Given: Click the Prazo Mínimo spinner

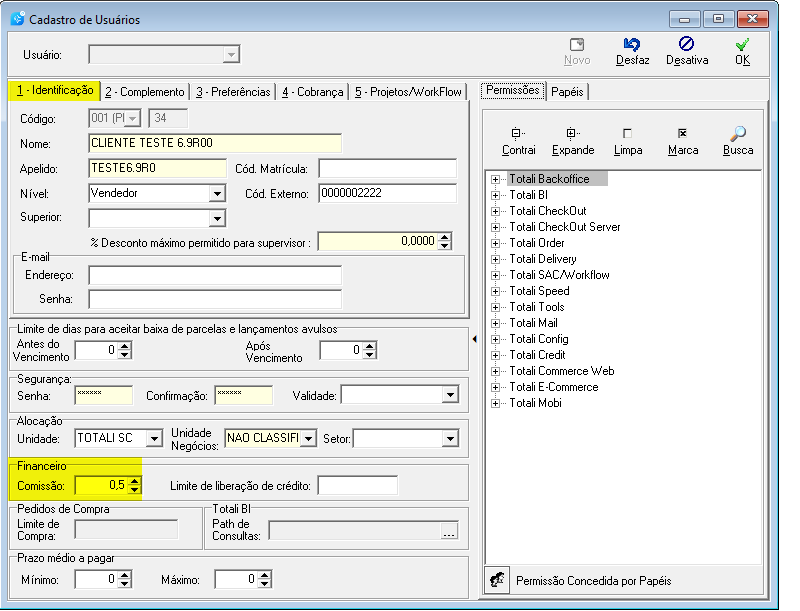Looking at the screenshot, I should click(124, 579).
